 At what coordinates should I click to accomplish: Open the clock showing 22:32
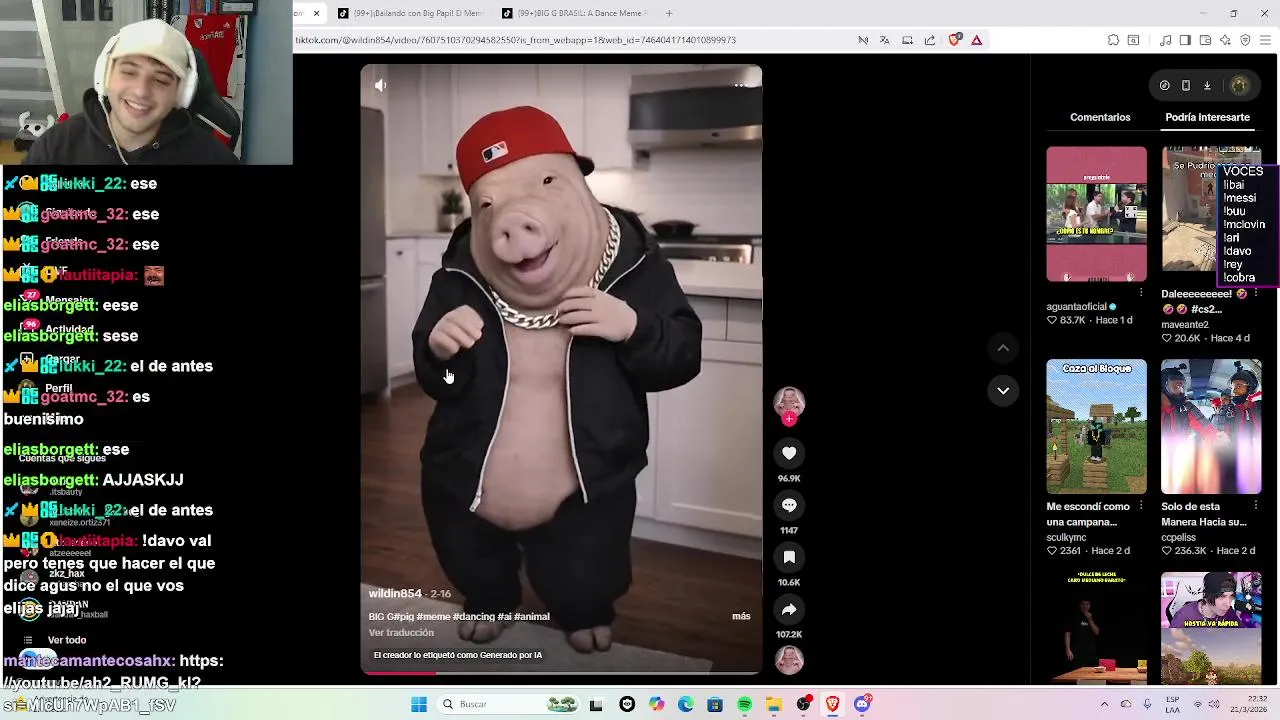(x=1251, y=704)
